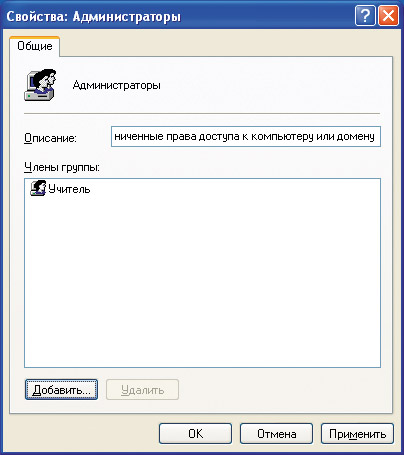Cancel the dialog with the Отмена button

click(276, 434)
